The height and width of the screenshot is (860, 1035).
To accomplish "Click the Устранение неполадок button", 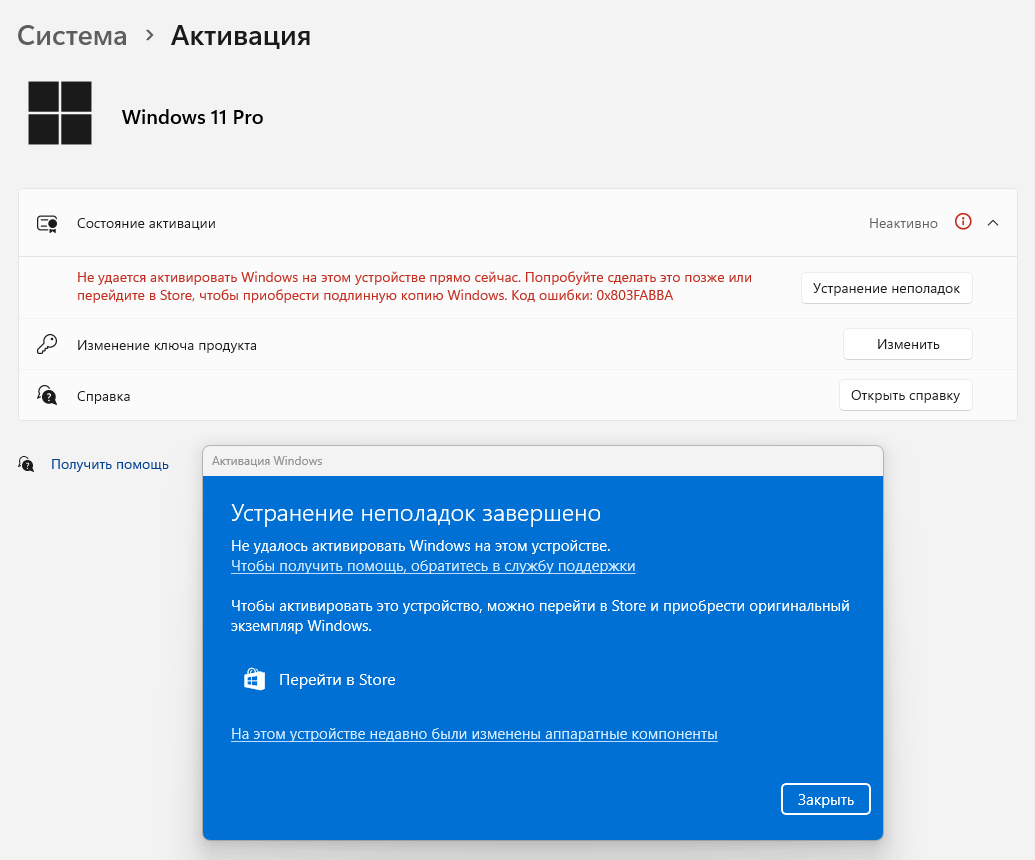I will pos(886,288).
